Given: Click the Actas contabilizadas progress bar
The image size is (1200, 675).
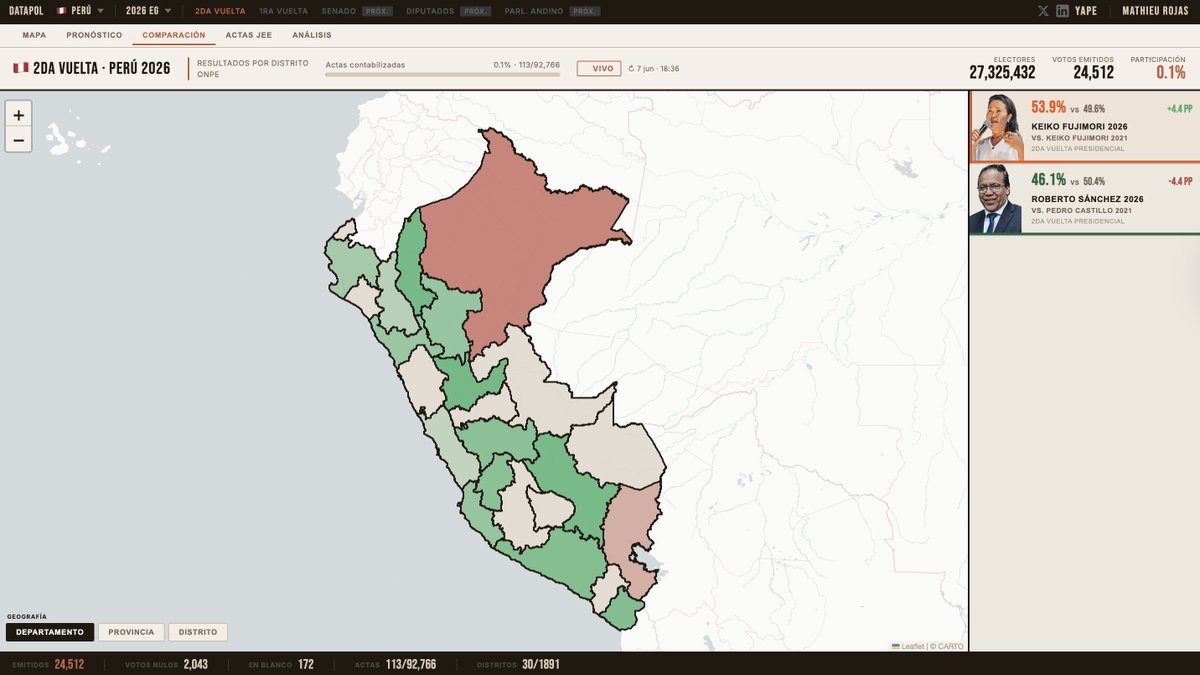Looking at the screenshot, I should tap(442, 74).
